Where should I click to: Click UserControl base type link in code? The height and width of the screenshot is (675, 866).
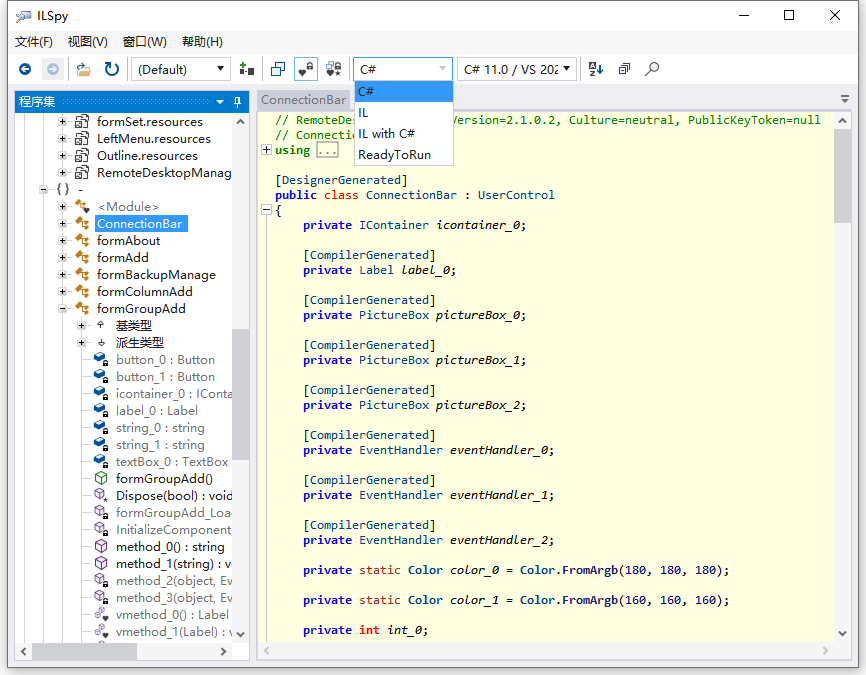point(516,195)
